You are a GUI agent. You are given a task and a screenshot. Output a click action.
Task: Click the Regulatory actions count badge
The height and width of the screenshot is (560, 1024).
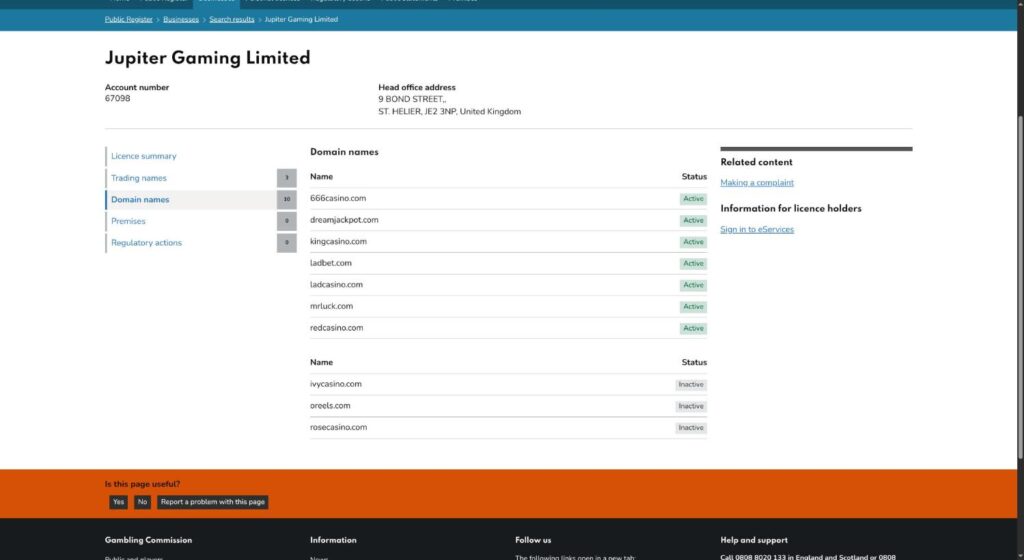tap(287, 243)
